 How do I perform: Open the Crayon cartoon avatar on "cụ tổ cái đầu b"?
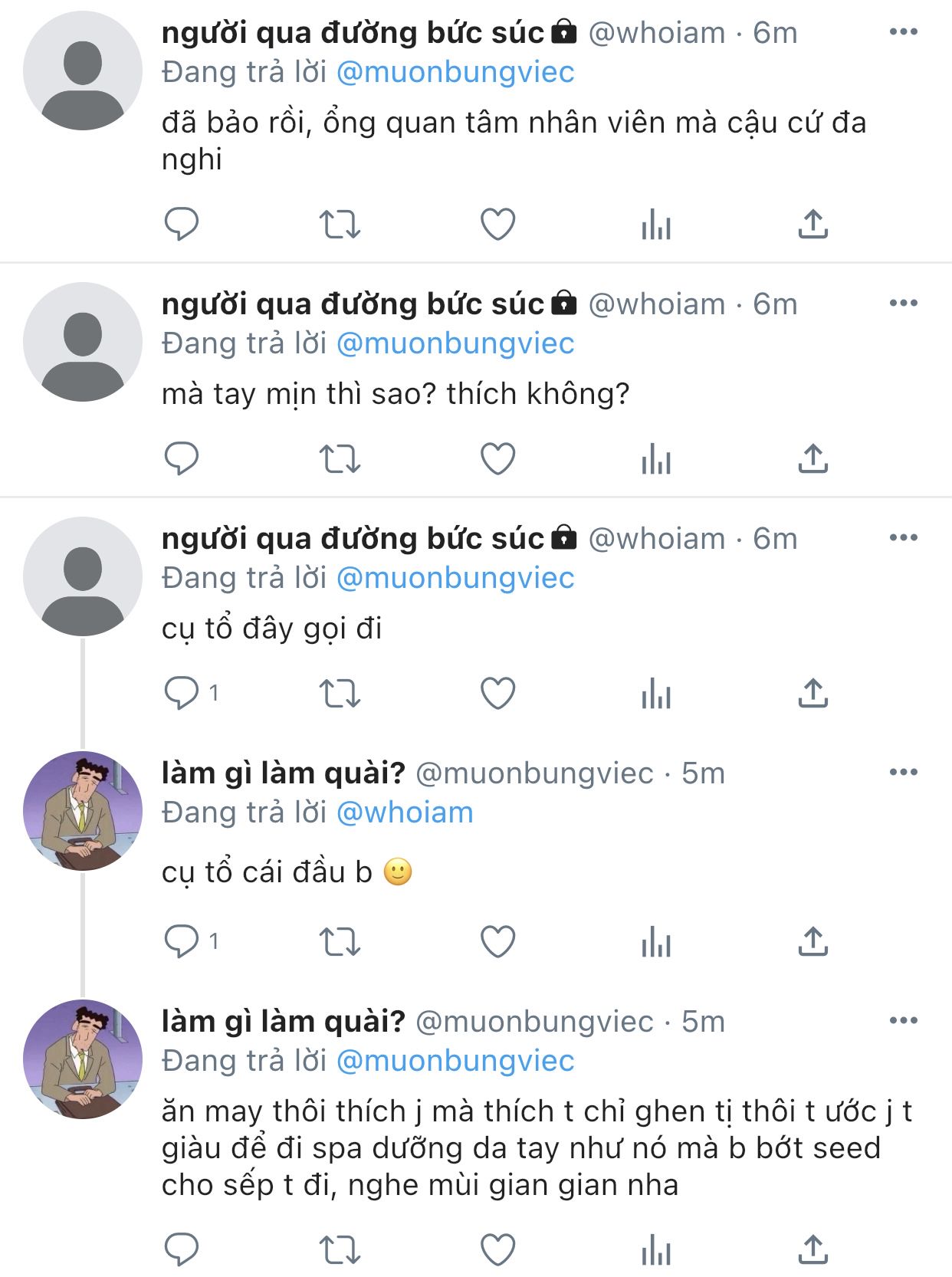click(83, 811)
